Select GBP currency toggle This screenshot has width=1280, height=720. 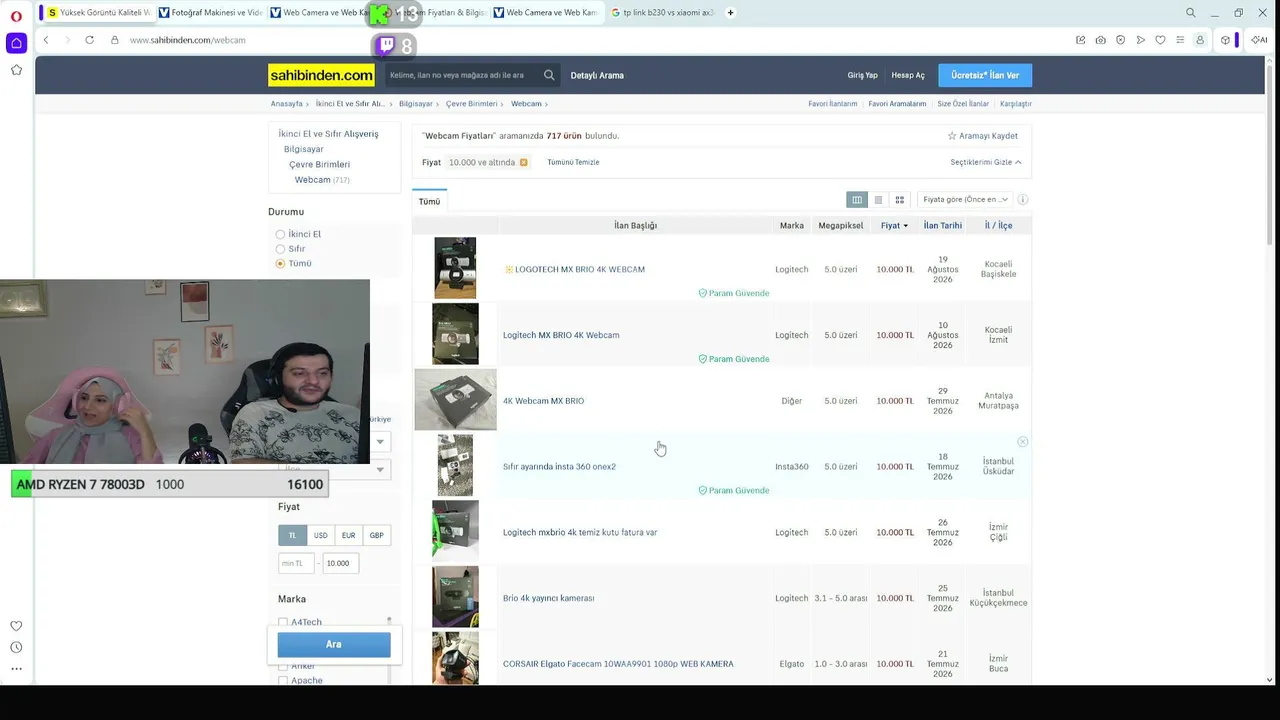[x=376, y=535]
